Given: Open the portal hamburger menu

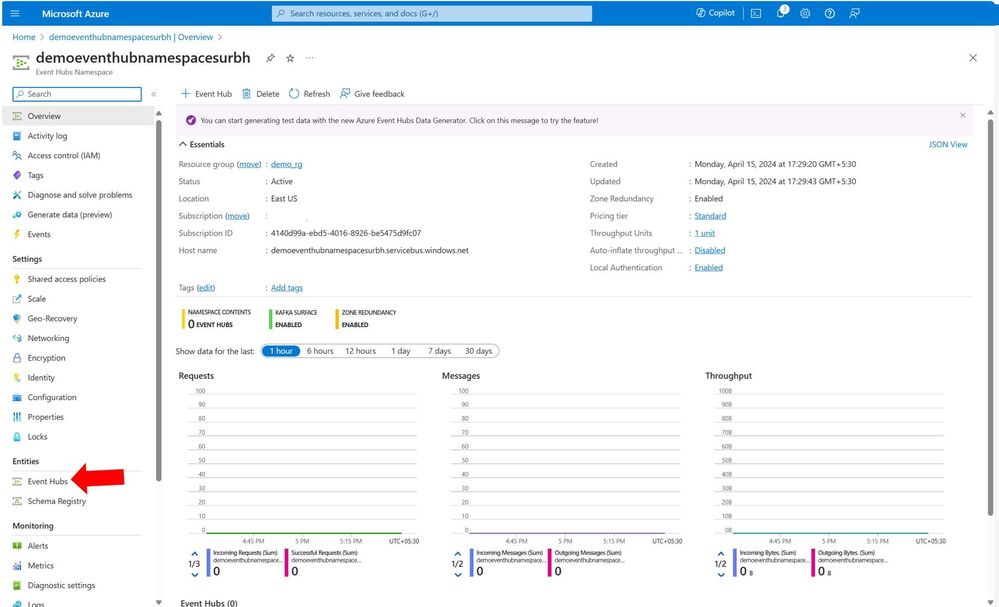Looking at the screenshot, I should 15,13.
